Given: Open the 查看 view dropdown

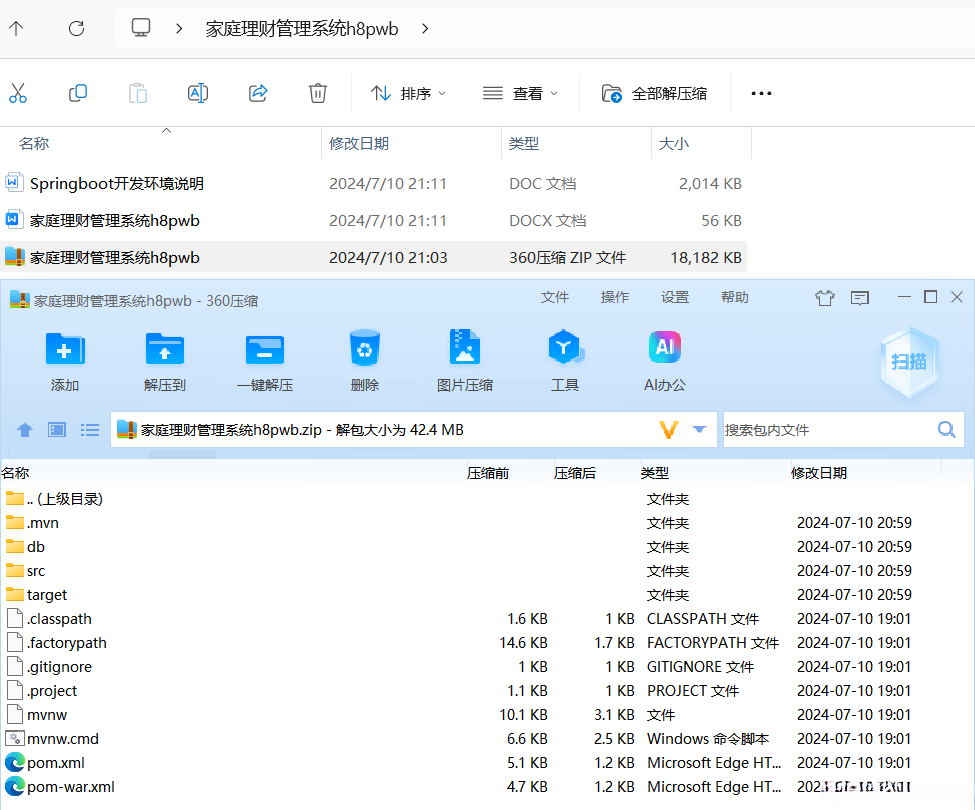Looking at the screenshot, I should [x=520, y=93].
